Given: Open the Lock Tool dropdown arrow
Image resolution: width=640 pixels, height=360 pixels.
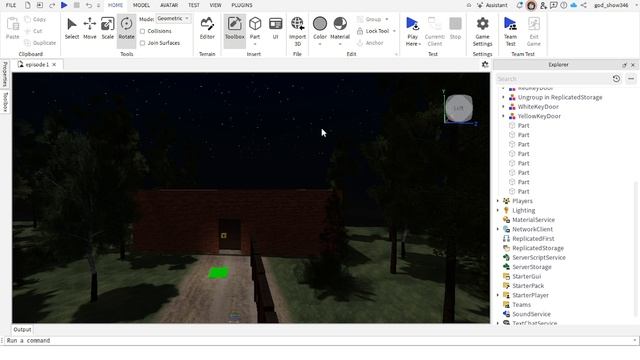Looking at the screenshot, I should [394, 31].
